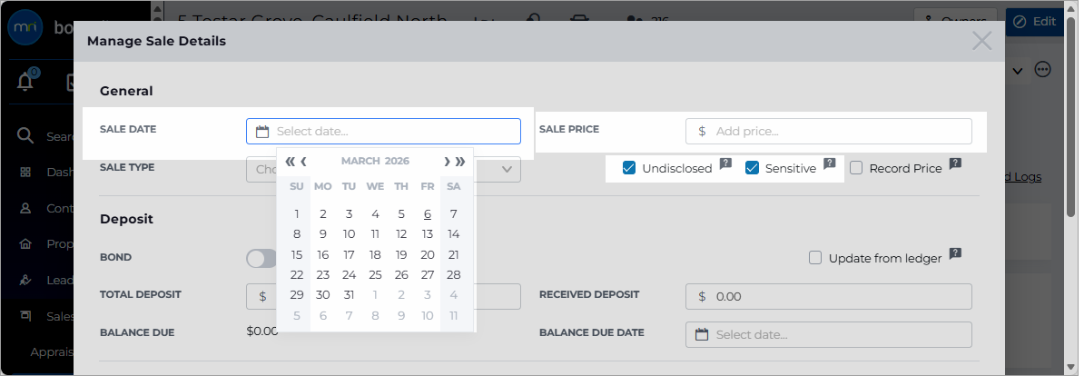Click the help icon beside Undisclosed

(725, 164)
